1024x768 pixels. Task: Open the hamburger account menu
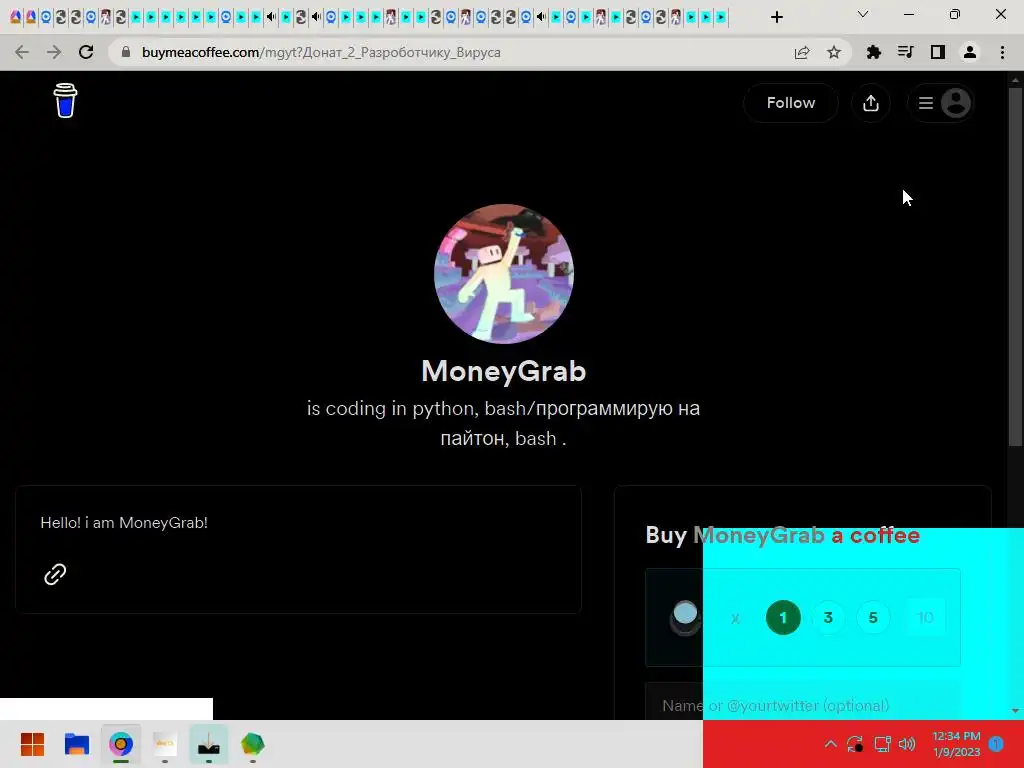[940, 103]
